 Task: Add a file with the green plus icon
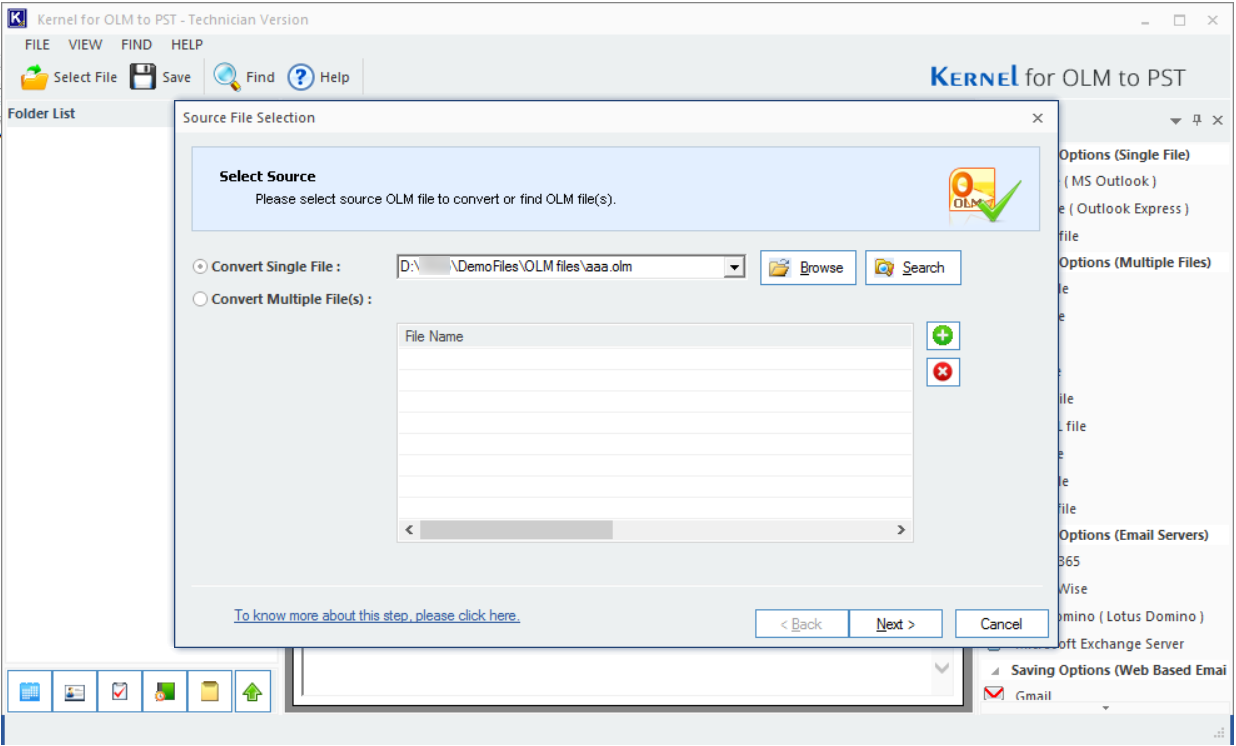tap(942, 336)
